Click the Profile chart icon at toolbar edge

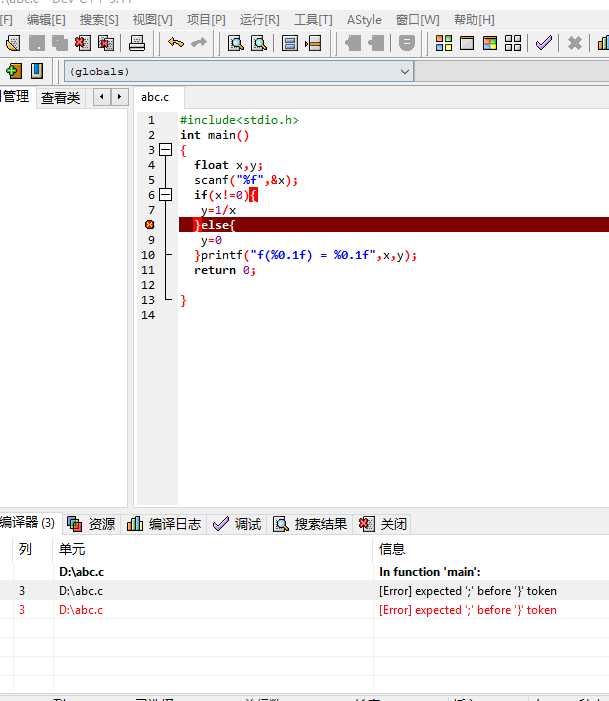coord(603,43)
